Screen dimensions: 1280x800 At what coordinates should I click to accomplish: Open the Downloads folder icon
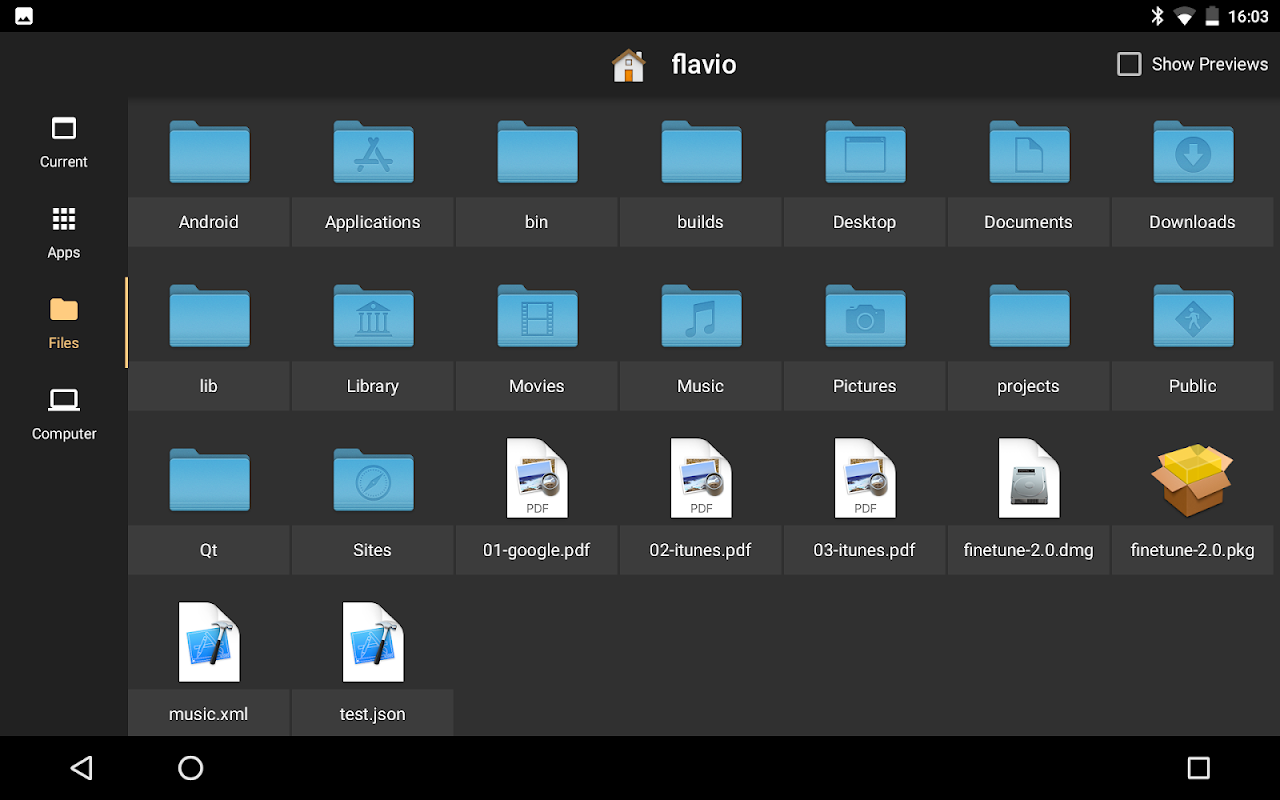point(1193,152)
